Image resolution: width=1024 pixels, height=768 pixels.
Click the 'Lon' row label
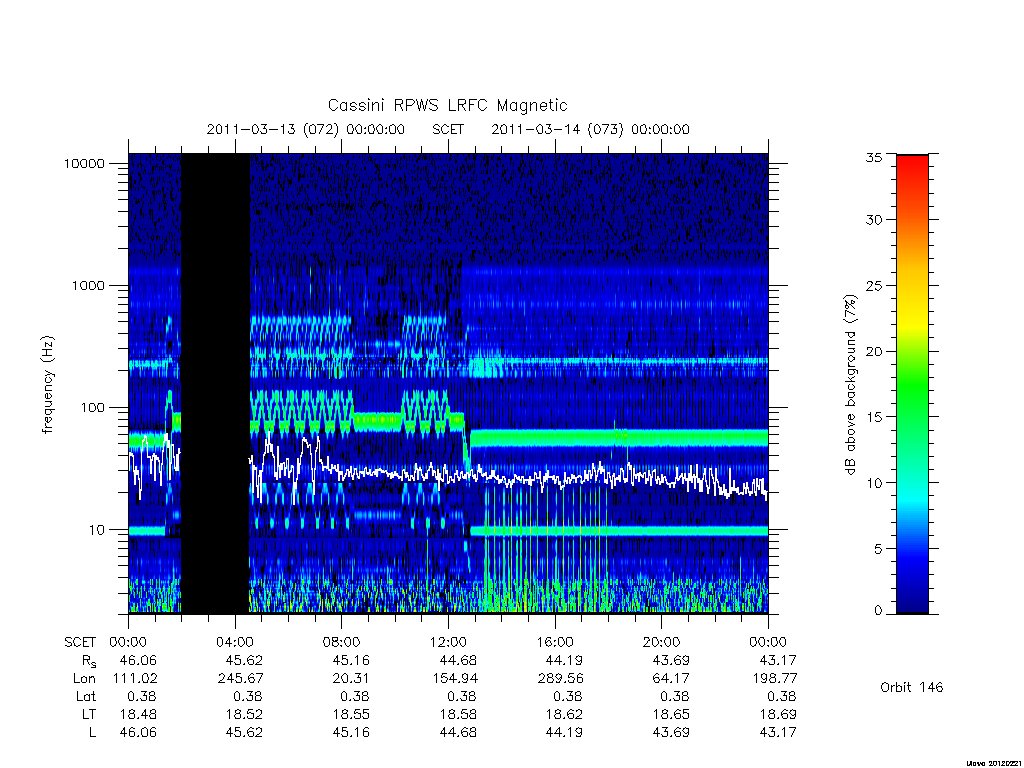click(x=84, y=679)
